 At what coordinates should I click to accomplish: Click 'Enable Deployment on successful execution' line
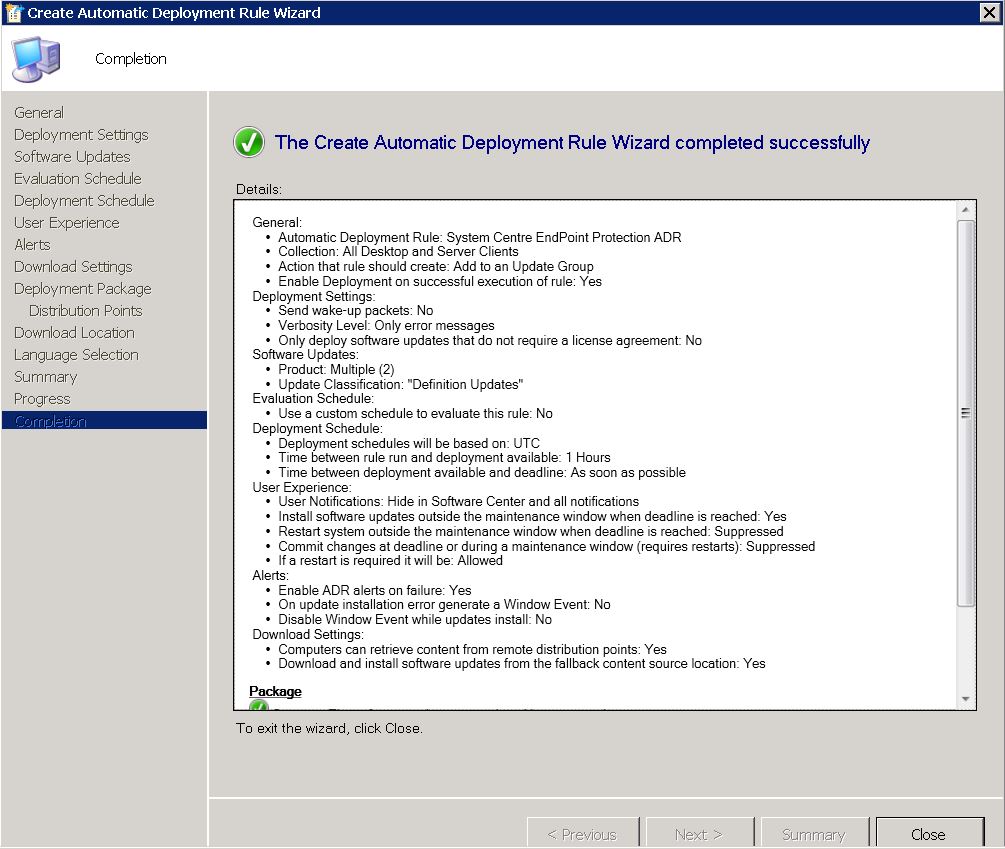[440, 281]
